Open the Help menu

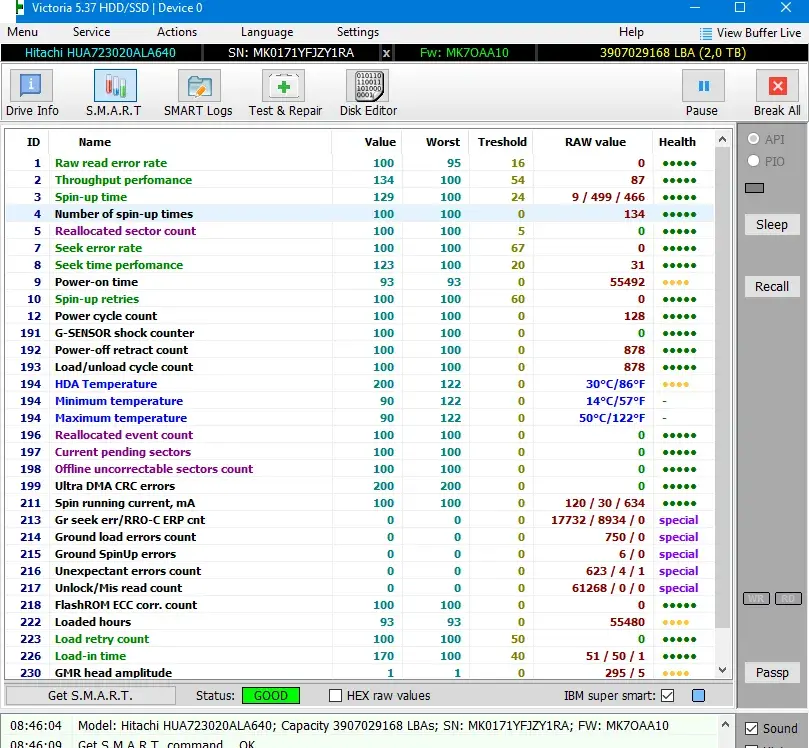tap(631, 32)
